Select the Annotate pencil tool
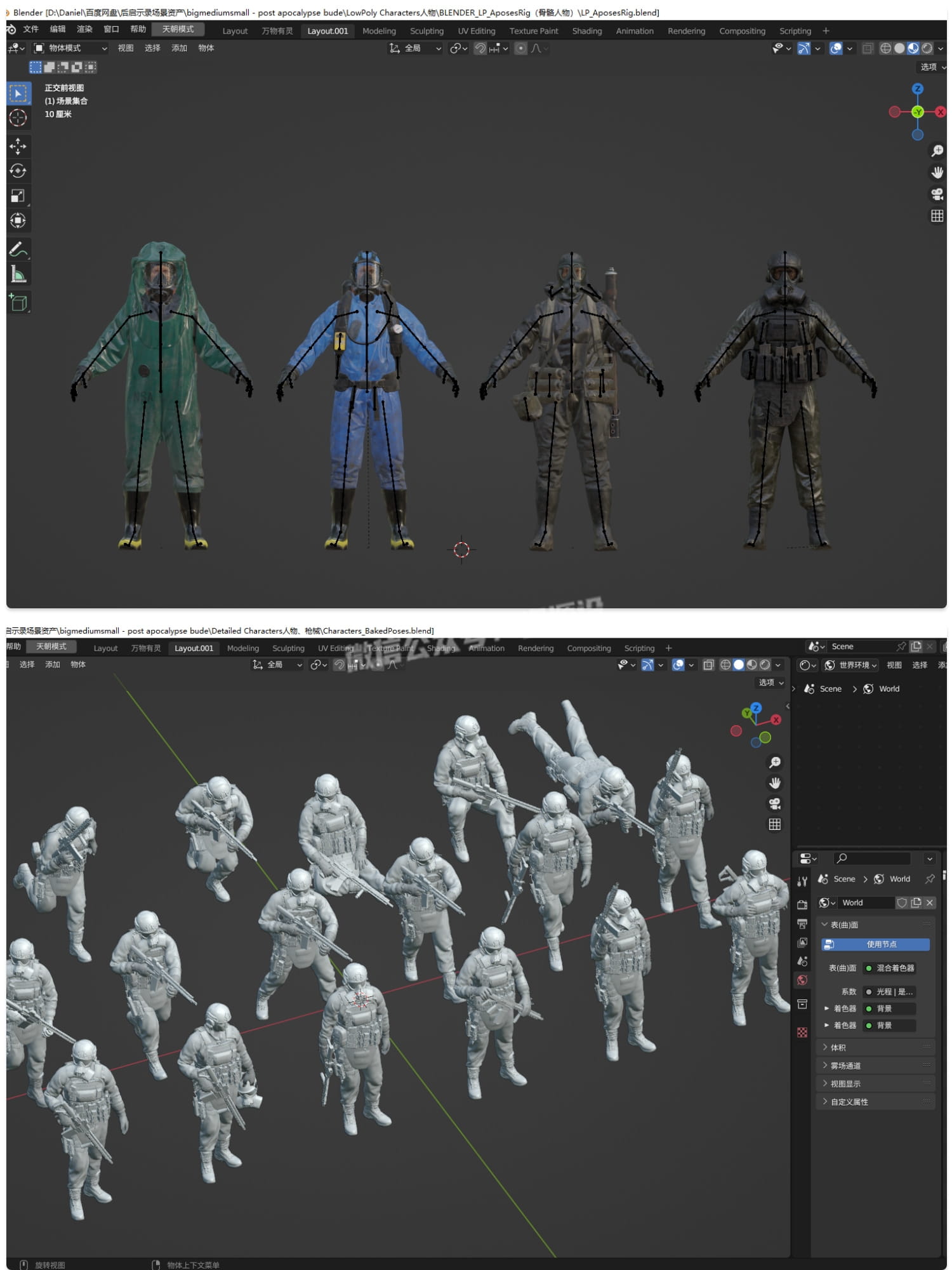The height and width of the screenshot is (1270, 952). coord(18,250)
